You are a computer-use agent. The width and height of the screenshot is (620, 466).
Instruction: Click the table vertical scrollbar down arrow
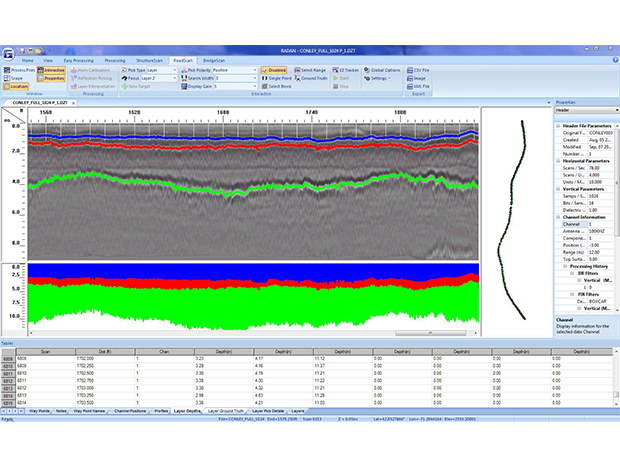coord(616,404)
